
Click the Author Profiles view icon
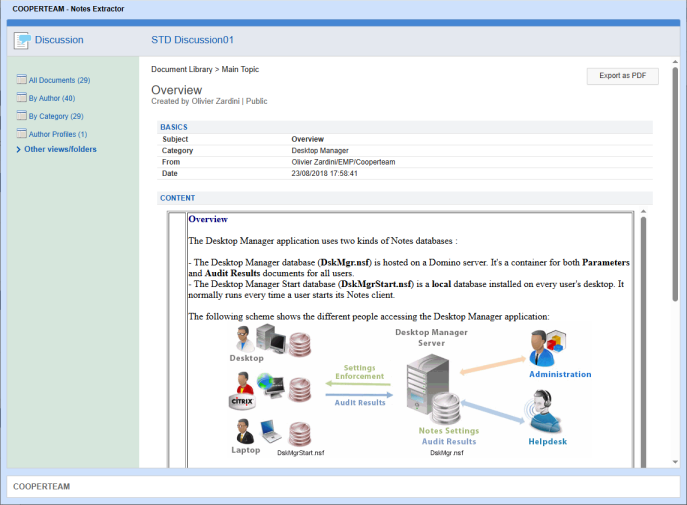pos(21,133)
